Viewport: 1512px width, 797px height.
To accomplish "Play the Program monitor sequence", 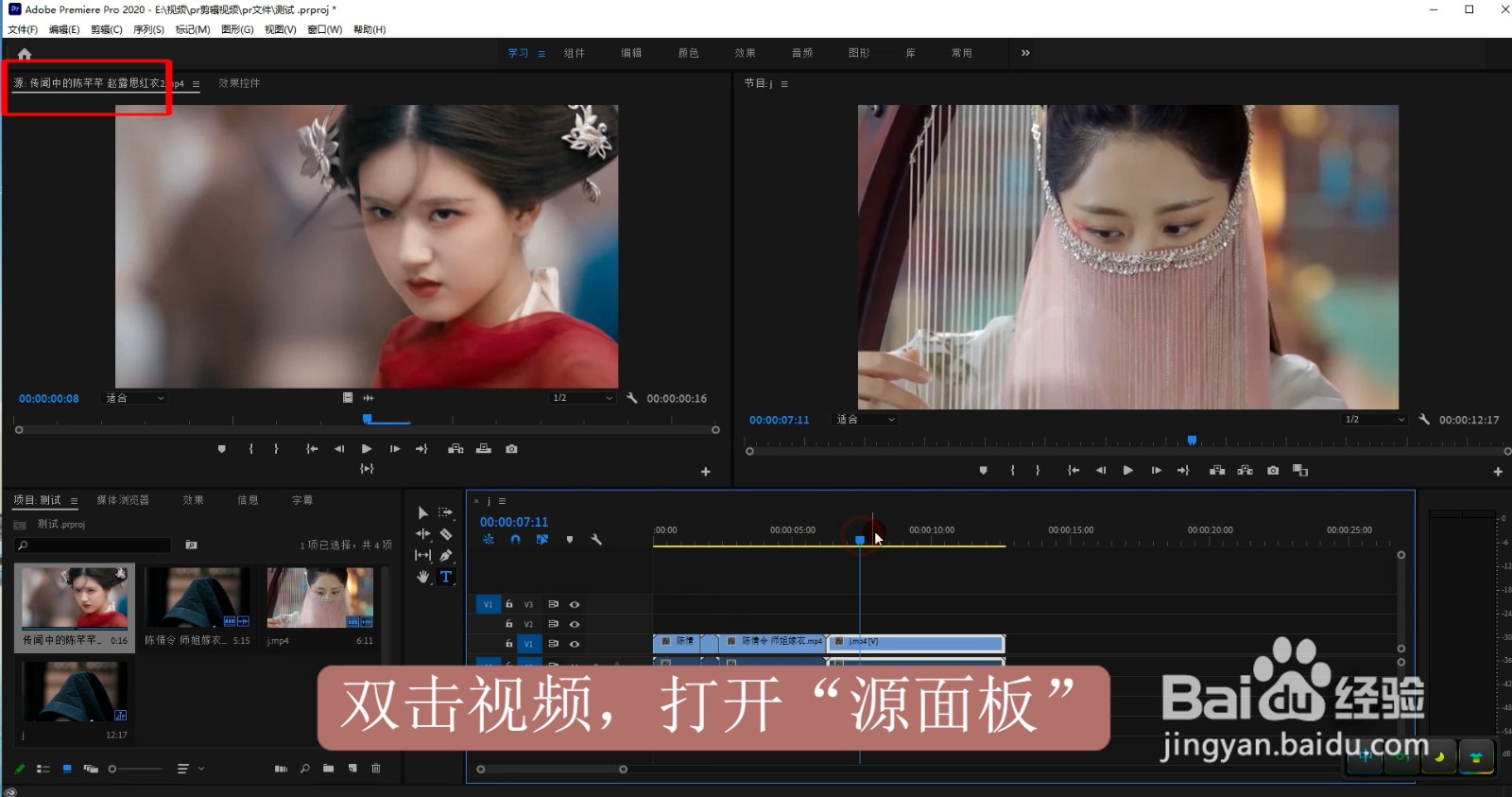I will pyautogui.click(x=1127, y=470).
